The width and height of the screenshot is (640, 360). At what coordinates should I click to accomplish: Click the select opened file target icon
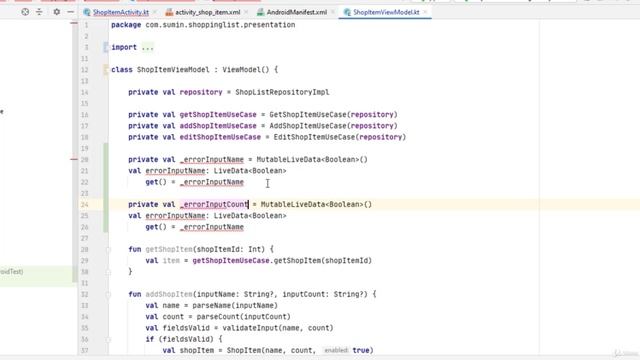pos(25,12)
